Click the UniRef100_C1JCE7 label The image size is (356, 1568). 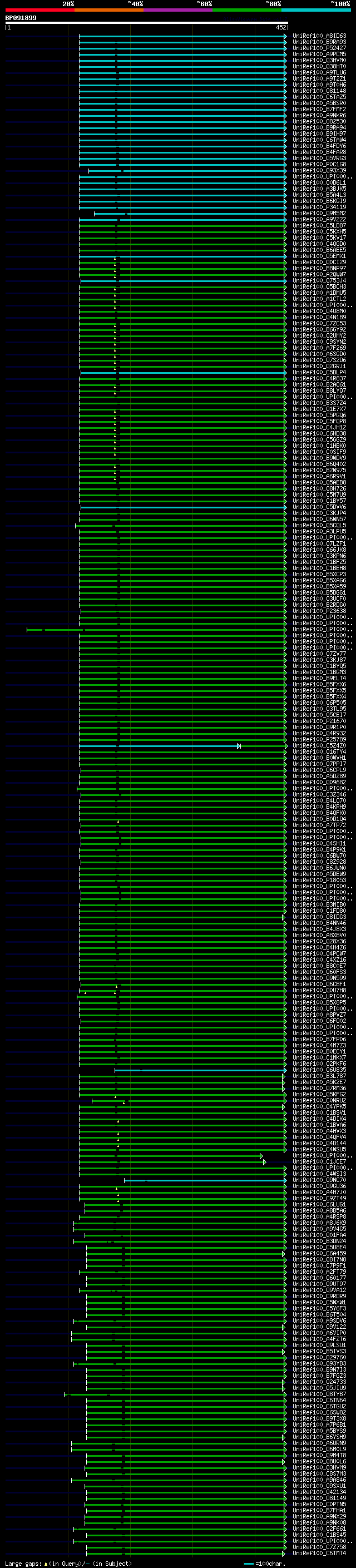(319, 1162)
